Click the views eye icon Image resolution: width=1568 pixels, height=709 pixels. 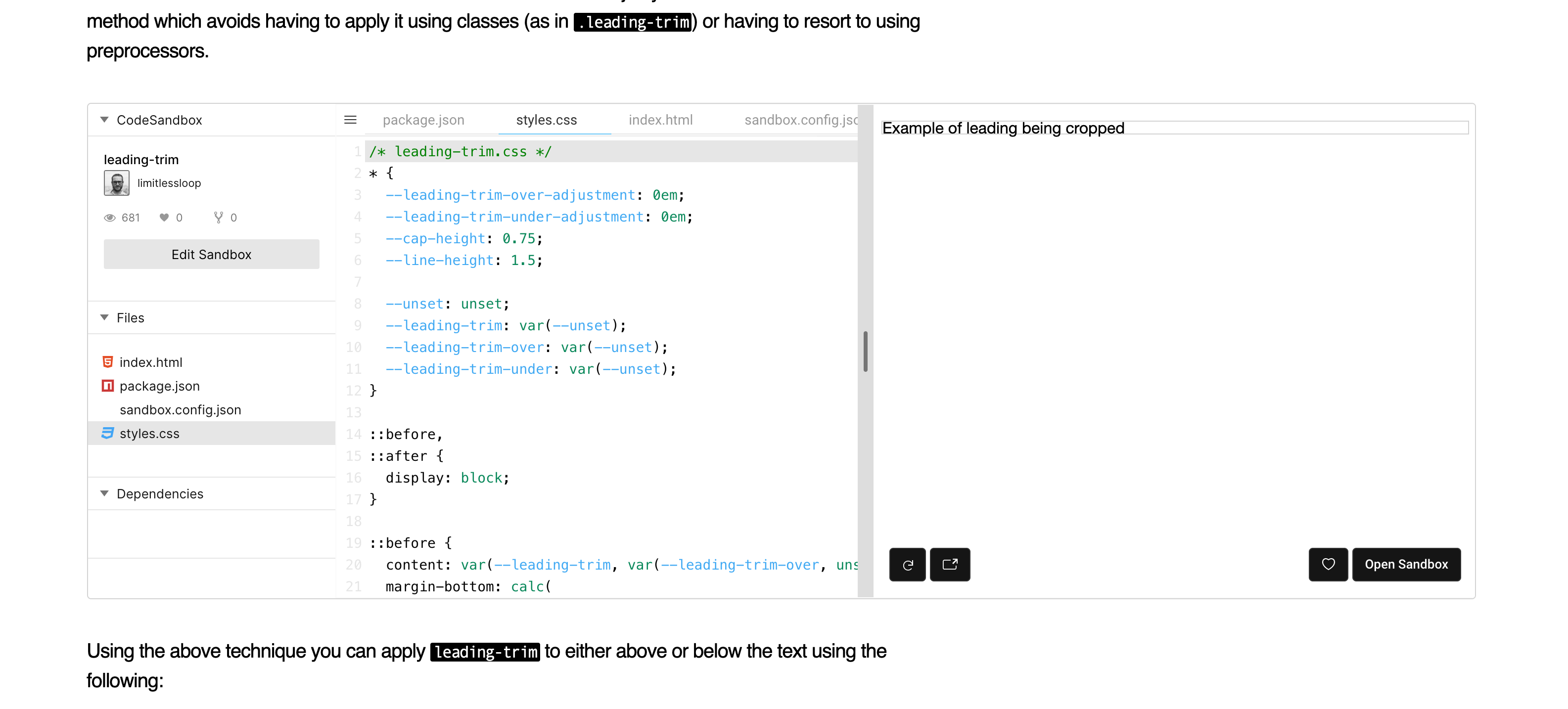[110, 218]
